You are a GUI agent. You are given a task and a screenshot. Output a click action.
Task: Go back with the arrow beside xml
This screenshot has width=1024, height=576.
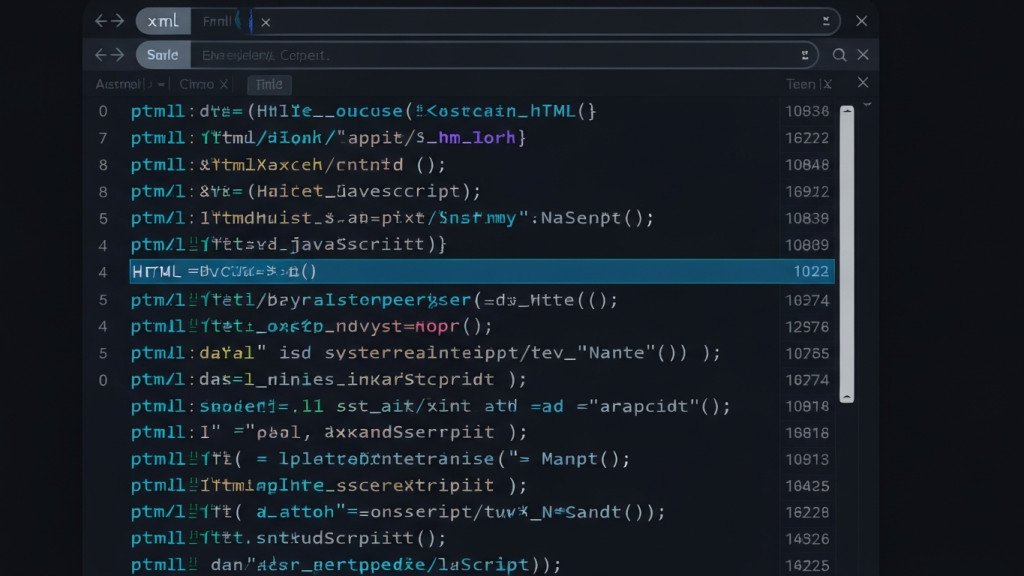click(x=101, y=21)
